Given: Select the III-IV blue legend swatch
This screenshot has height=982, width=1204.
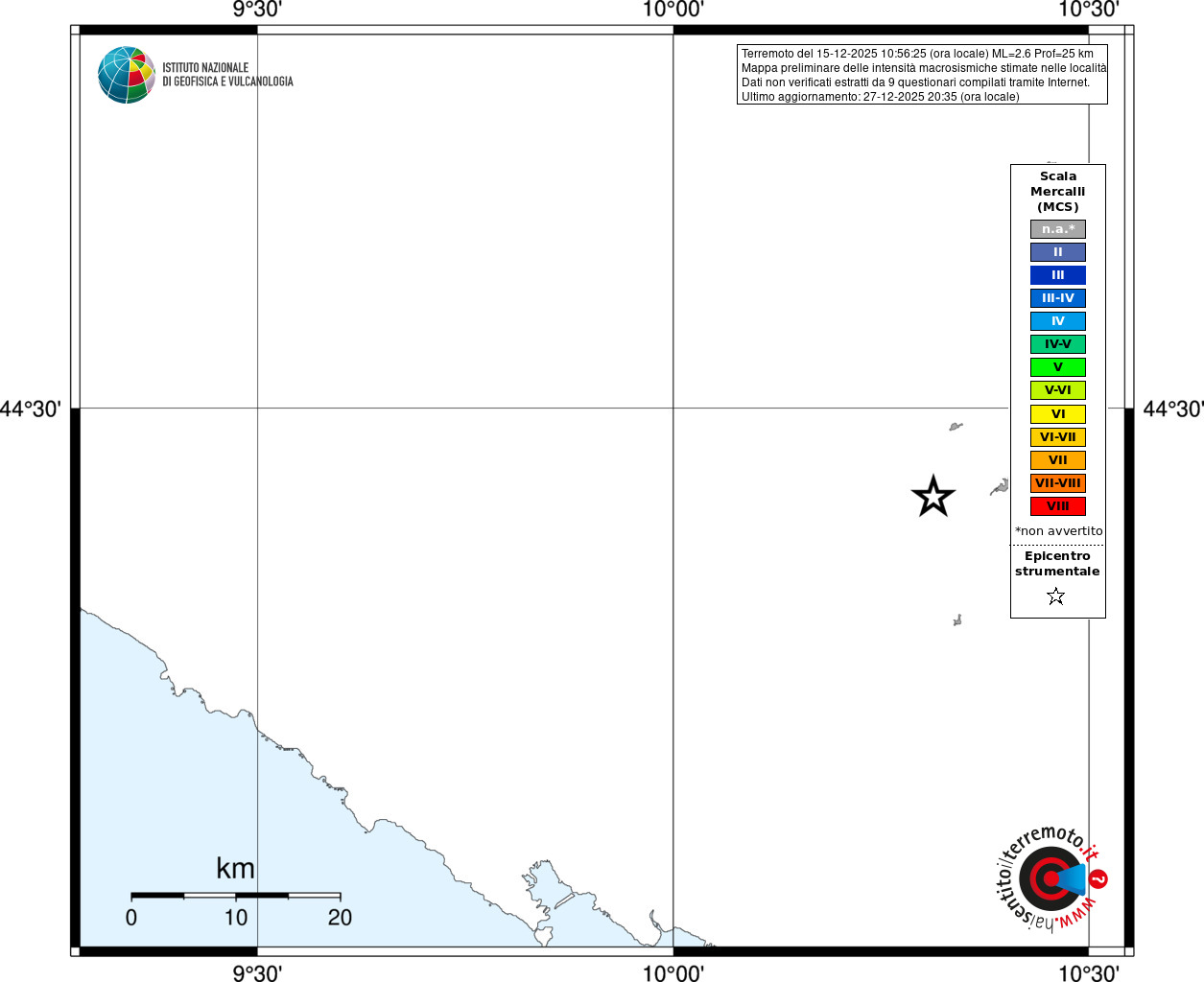Looking at the screenshot, I should point(1058,298).
